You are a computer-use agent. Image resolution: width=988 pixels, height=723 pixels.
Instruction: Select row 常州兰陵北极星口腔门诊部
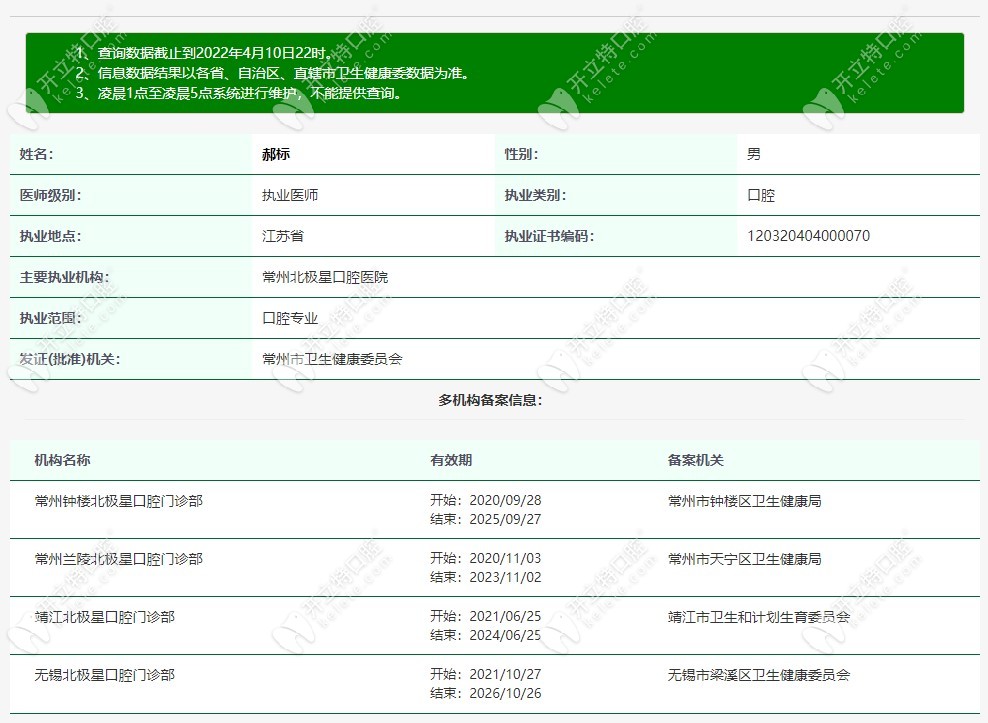point(495,567)
